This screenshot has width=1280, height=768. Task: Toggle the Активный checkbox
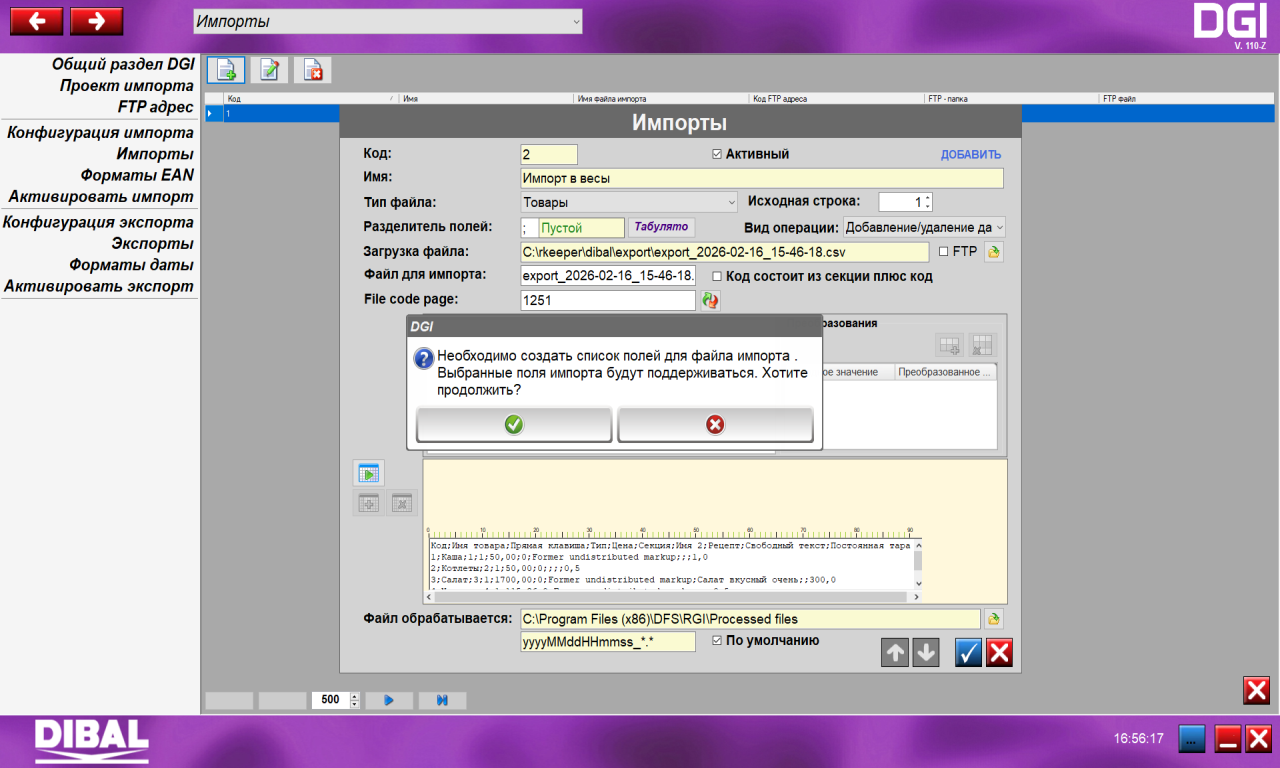[x=716, y=154]
